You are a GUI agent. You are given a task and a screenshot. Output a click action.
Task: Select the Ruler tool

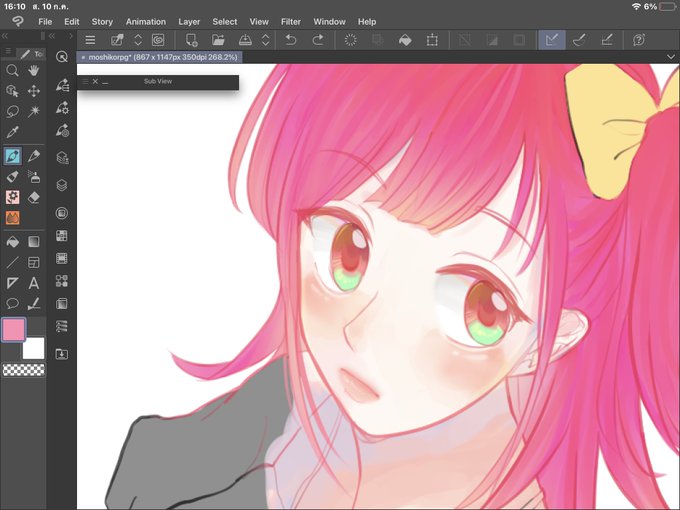point(13,283)
